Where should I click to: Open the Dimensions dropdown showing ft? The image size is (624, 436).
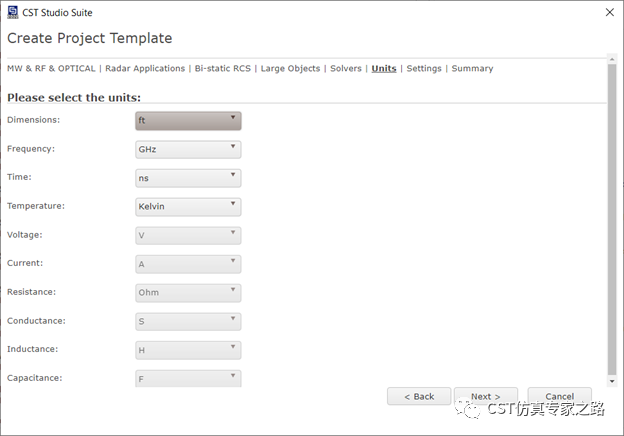tap(188, 121)
